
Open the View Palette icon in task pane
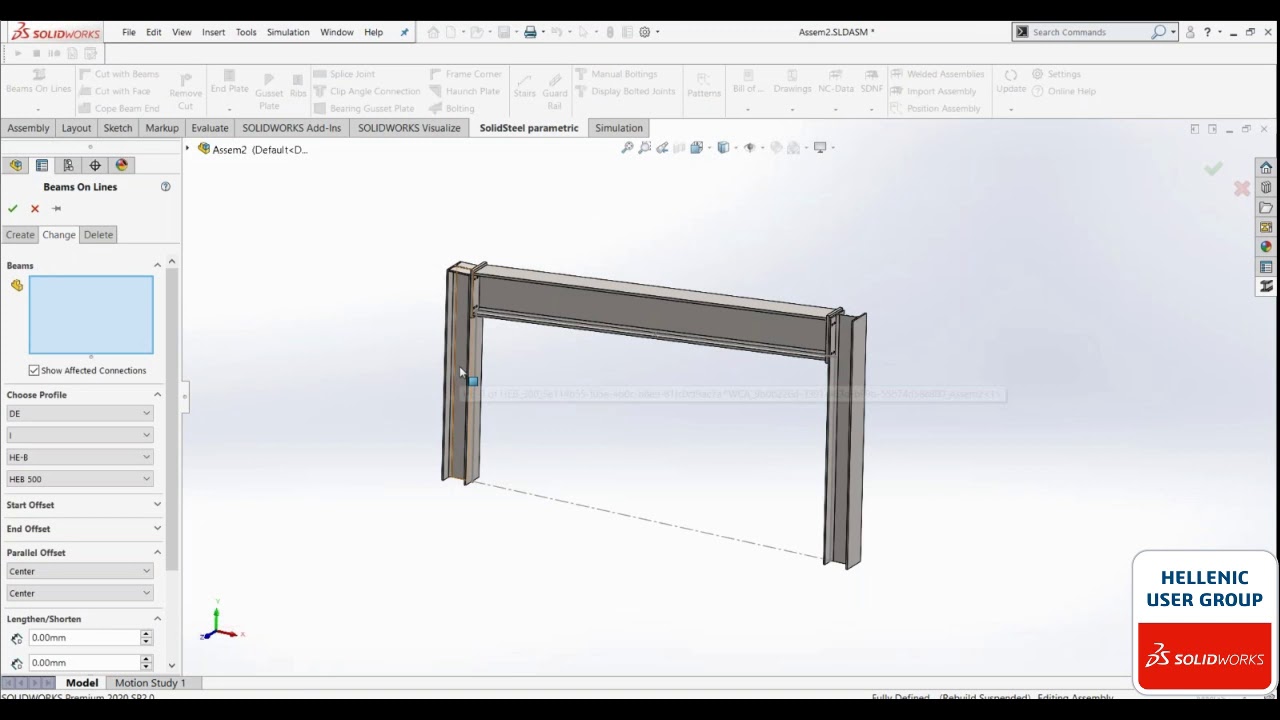click(1266, 227)
